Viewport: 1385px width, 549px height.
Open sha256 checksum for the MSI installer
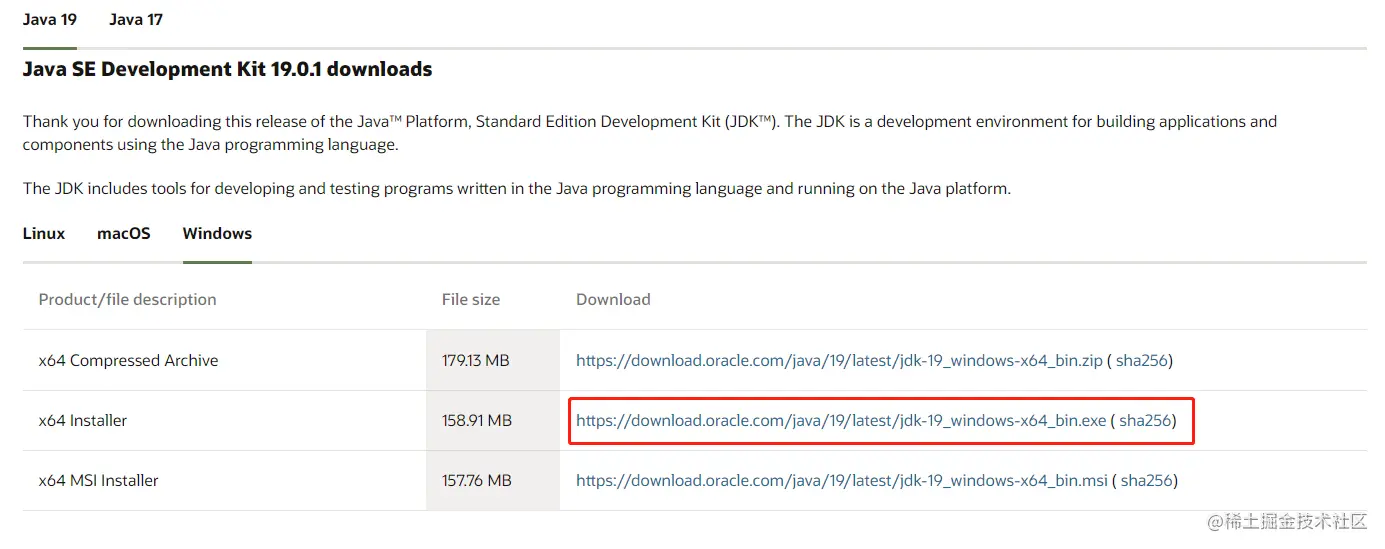[x=1147, y=481]
